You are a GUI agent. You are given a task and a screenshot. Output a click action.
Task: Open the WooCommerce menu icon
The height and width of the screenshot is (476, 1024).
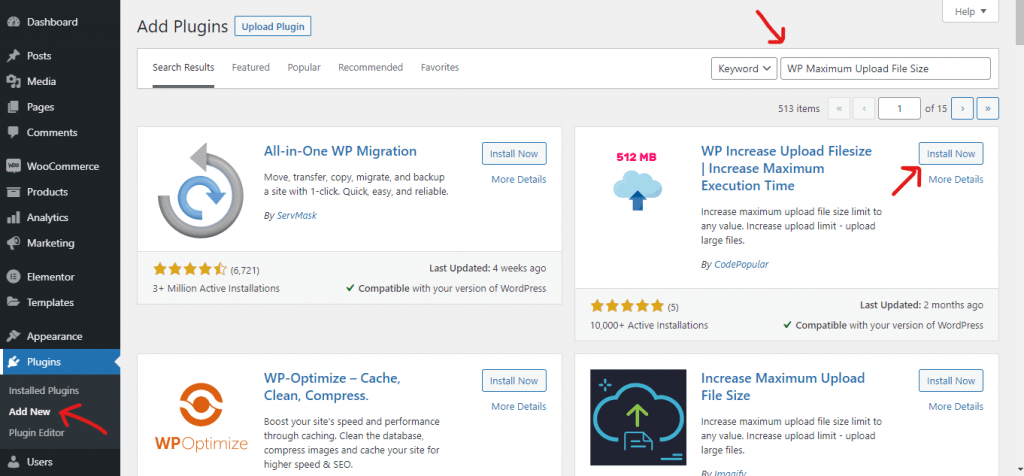13,166
